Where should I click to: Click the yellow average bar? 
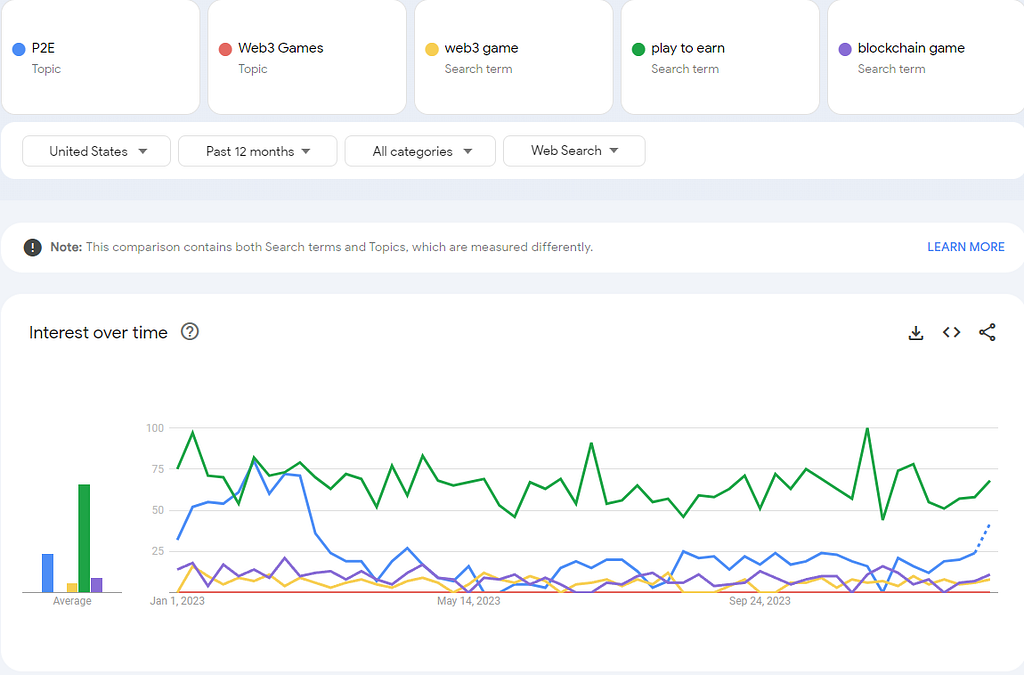(x=72, y=588)
